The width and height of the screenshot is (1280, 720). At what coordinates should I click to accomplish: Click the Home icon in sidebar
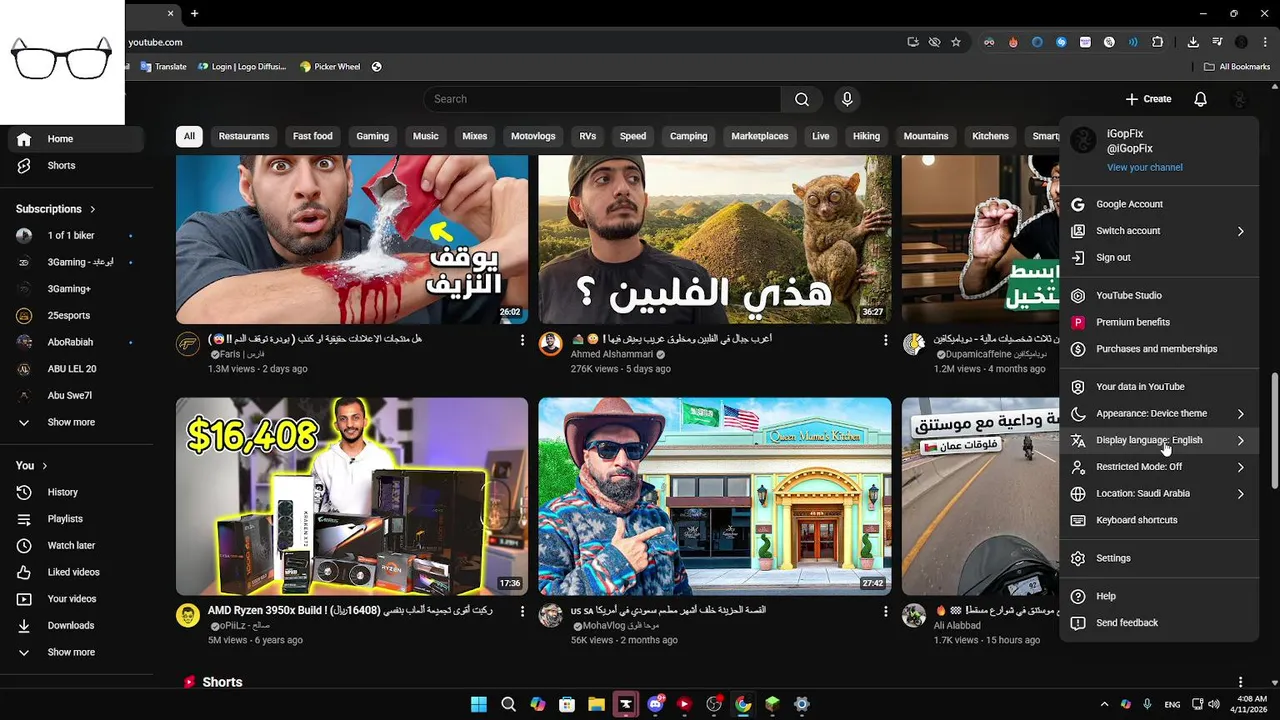click(x=24, y=139)
